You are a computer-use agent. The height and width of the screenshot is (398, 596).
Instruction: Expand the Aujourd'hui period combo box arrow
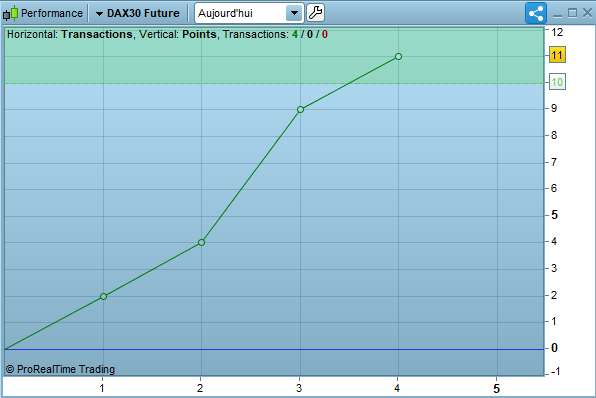coord(294,13)
